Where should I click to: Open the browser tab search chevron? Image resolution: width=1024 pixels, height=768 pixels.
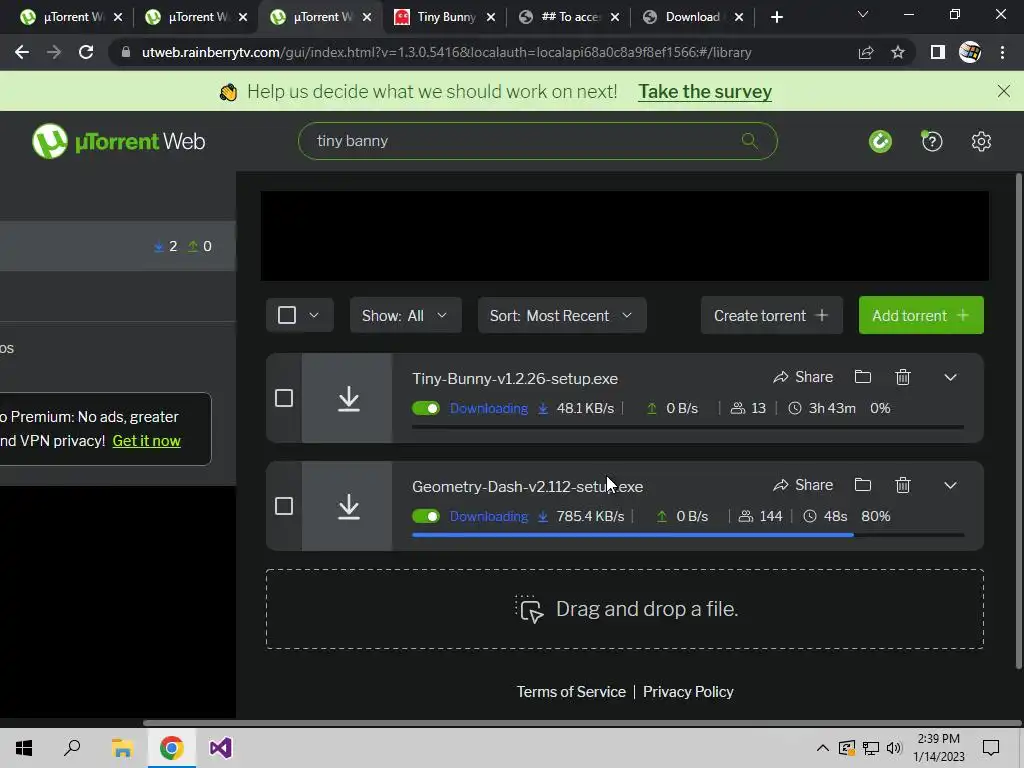(863, 14)
